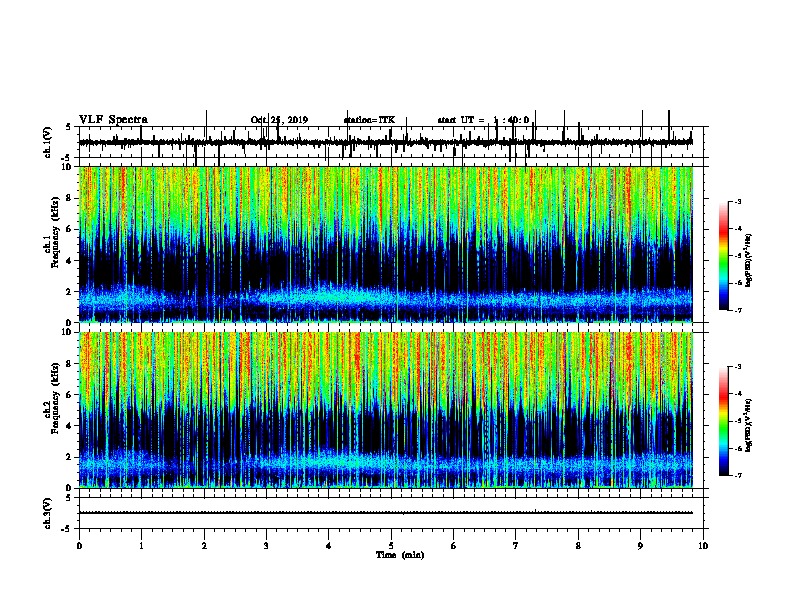Click the time axis tick label "2"
Image resolution: width=792 pixels, height=612 pixels.
(x=204, y=546)
